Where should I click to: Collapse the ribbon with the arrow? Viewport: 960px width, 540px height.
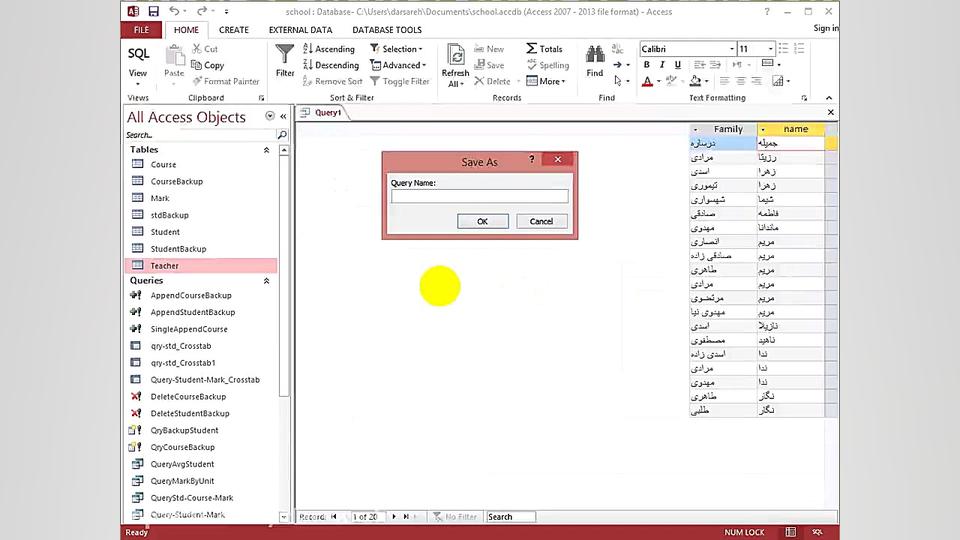pos(829,98)
